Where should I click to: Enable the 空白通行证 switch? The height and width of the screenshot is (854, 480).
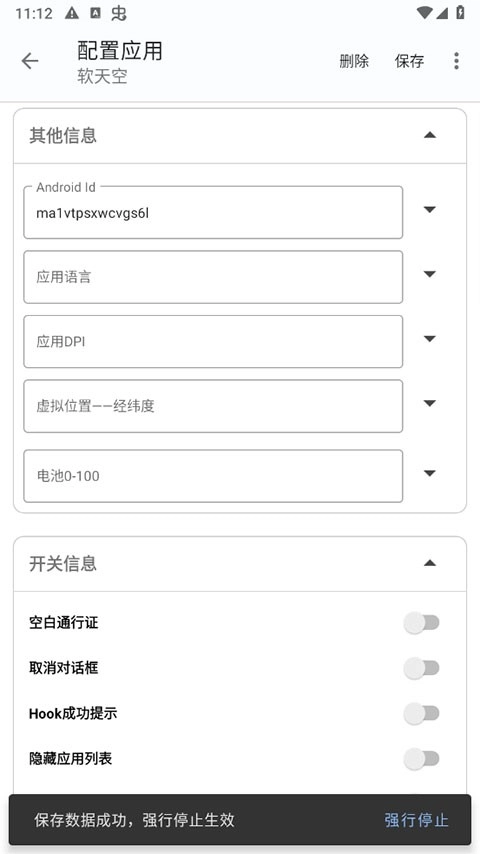pyautogui.click(x=421, y=623)
